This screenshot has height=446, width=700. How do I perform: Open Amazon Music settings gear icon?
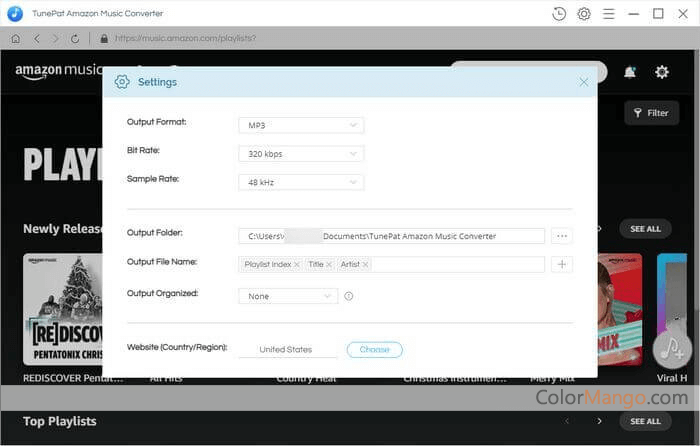[x=661, y=72]
